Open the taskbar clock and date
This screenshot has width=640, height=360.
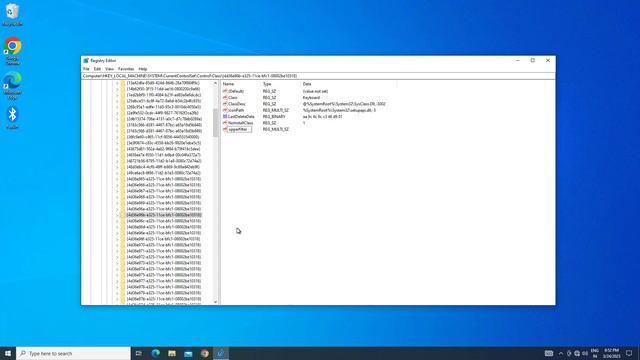(x=611, y=353)
